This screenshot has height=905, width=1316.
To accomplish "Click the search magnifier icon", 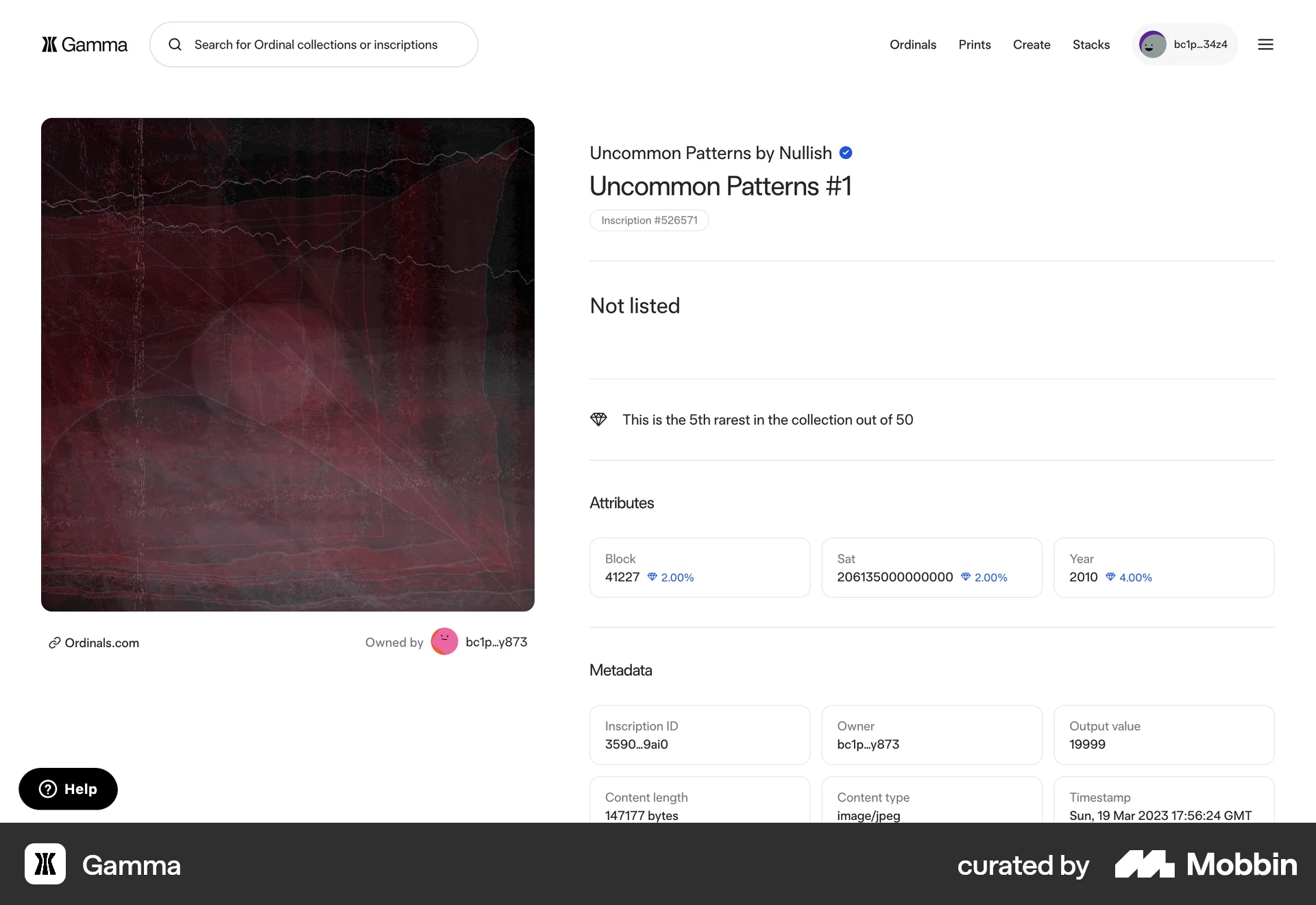I will (x=175, y=44).
